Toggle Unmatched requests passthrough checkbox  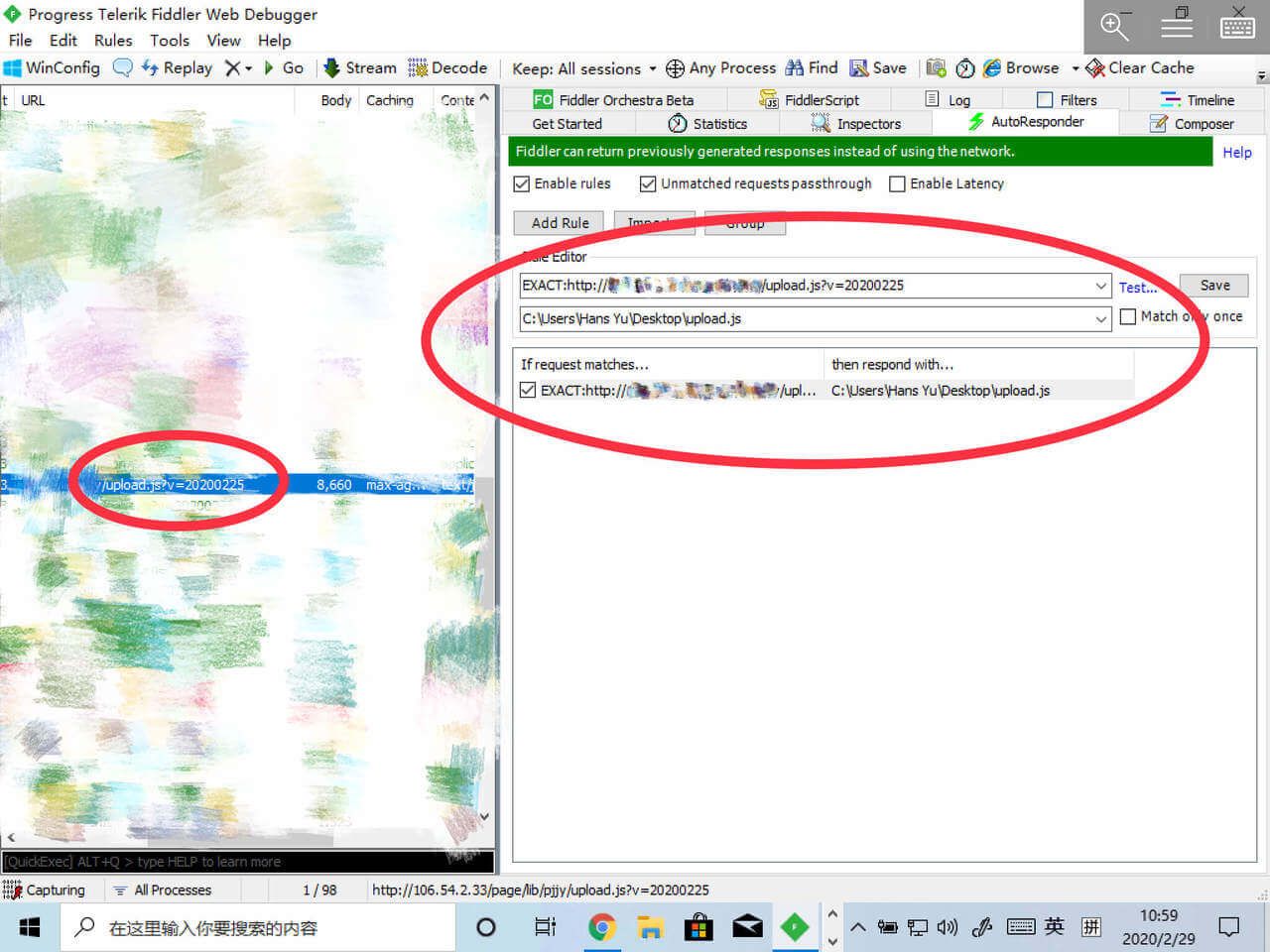(x=648, y=184)
